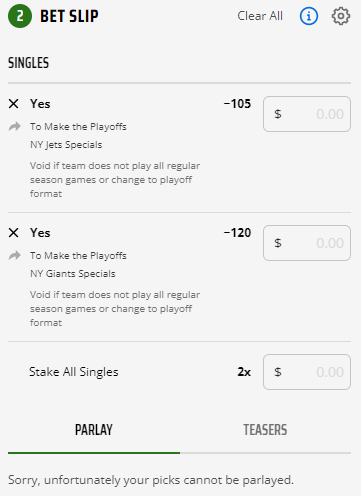
Task: Click the -120 odds value
Action: (237, 233)
